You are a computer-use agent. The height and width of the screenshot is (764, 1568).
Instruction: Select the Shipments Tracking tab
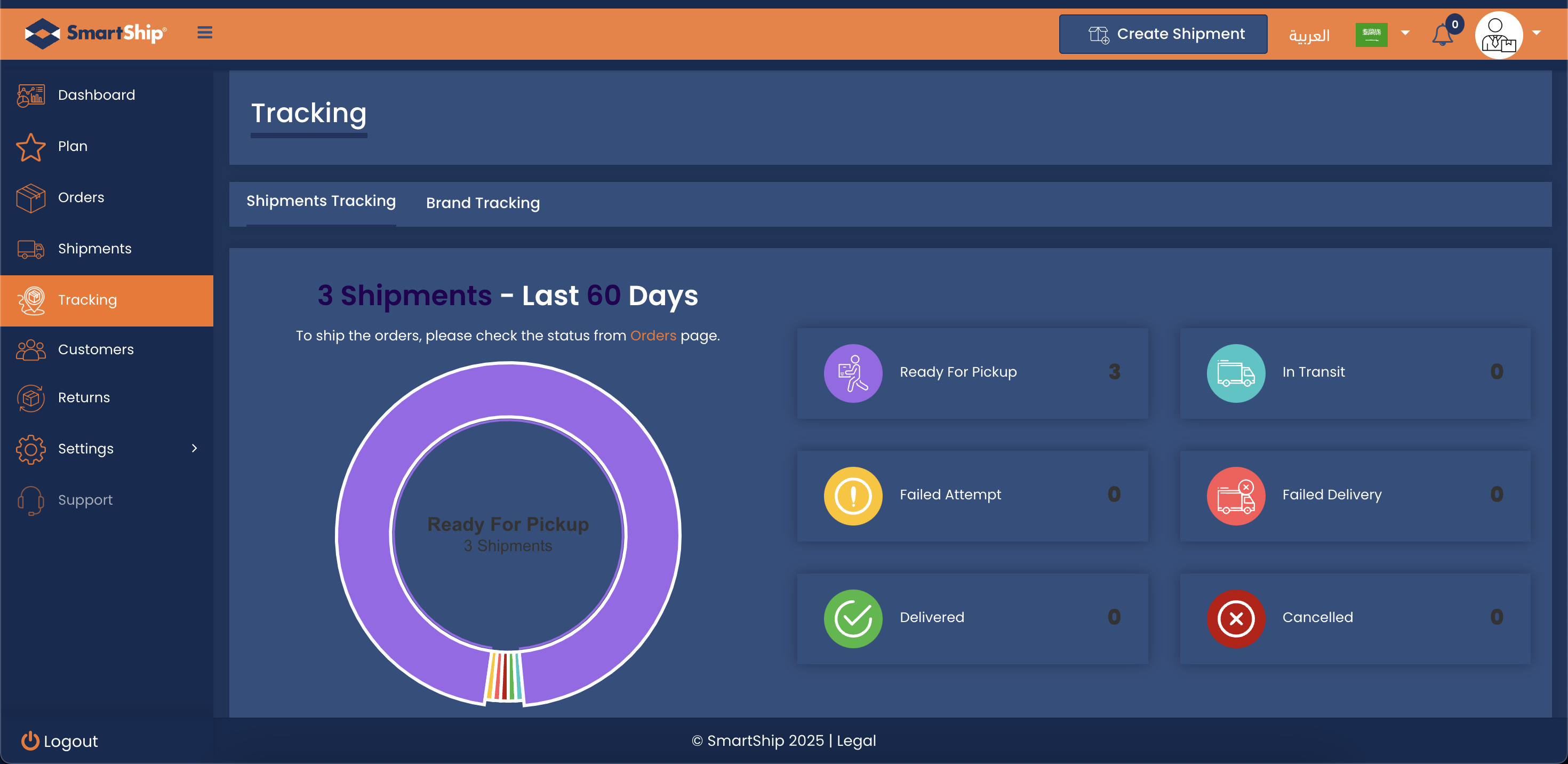coord(321,201)
